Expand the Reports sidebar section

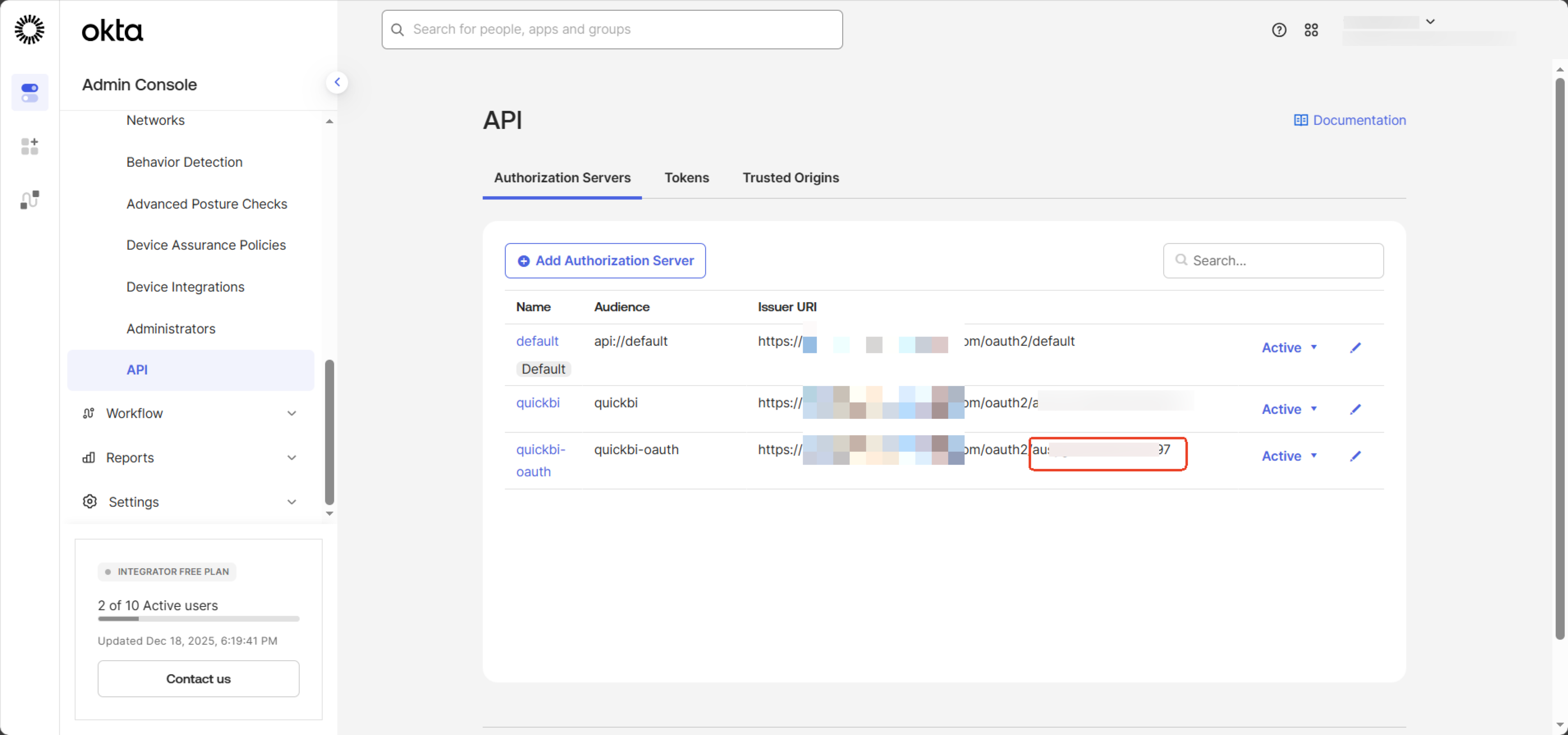click(190, 458)
